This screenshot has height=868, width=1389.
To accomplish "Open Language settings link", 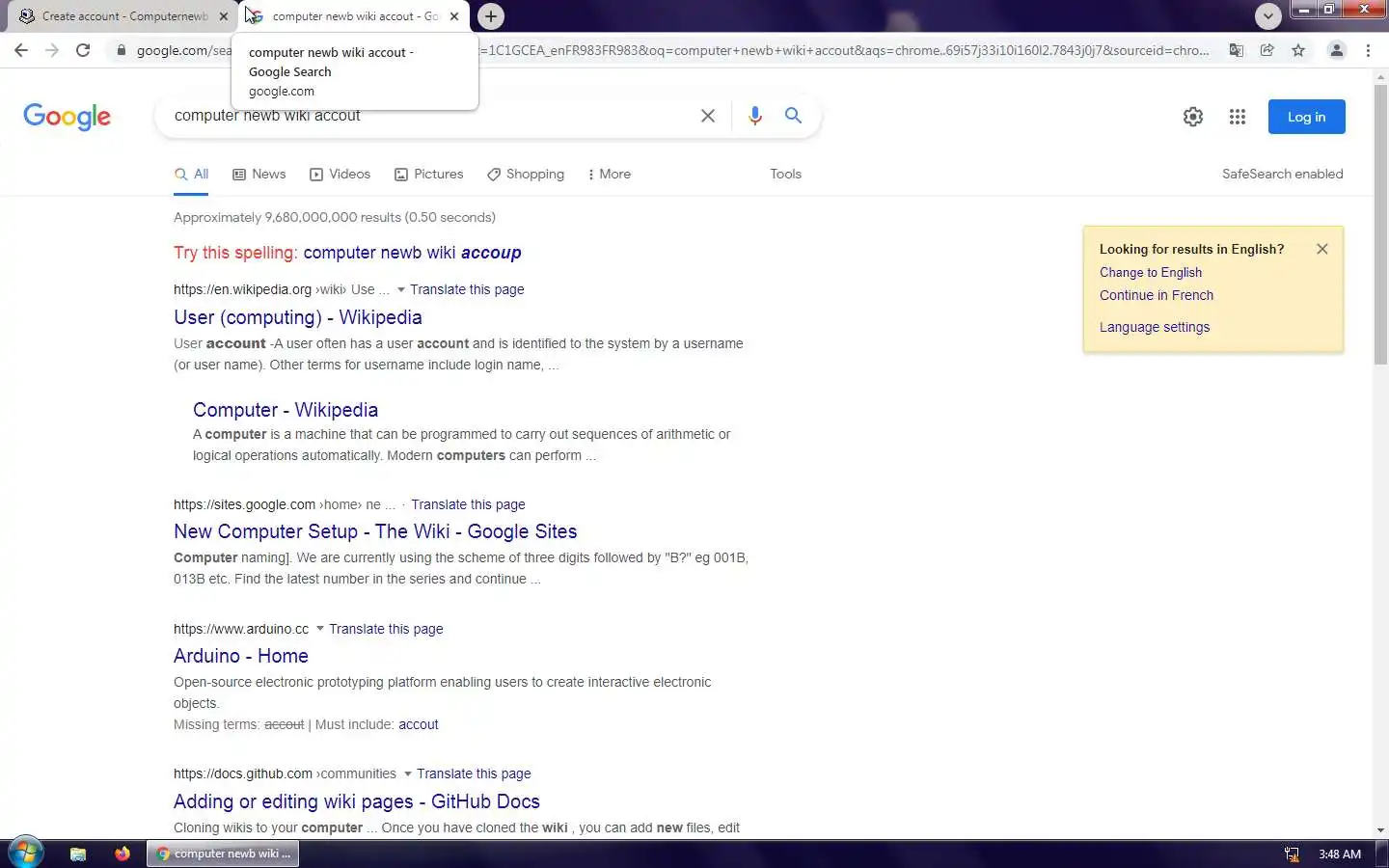I will tap(1155, 327).
